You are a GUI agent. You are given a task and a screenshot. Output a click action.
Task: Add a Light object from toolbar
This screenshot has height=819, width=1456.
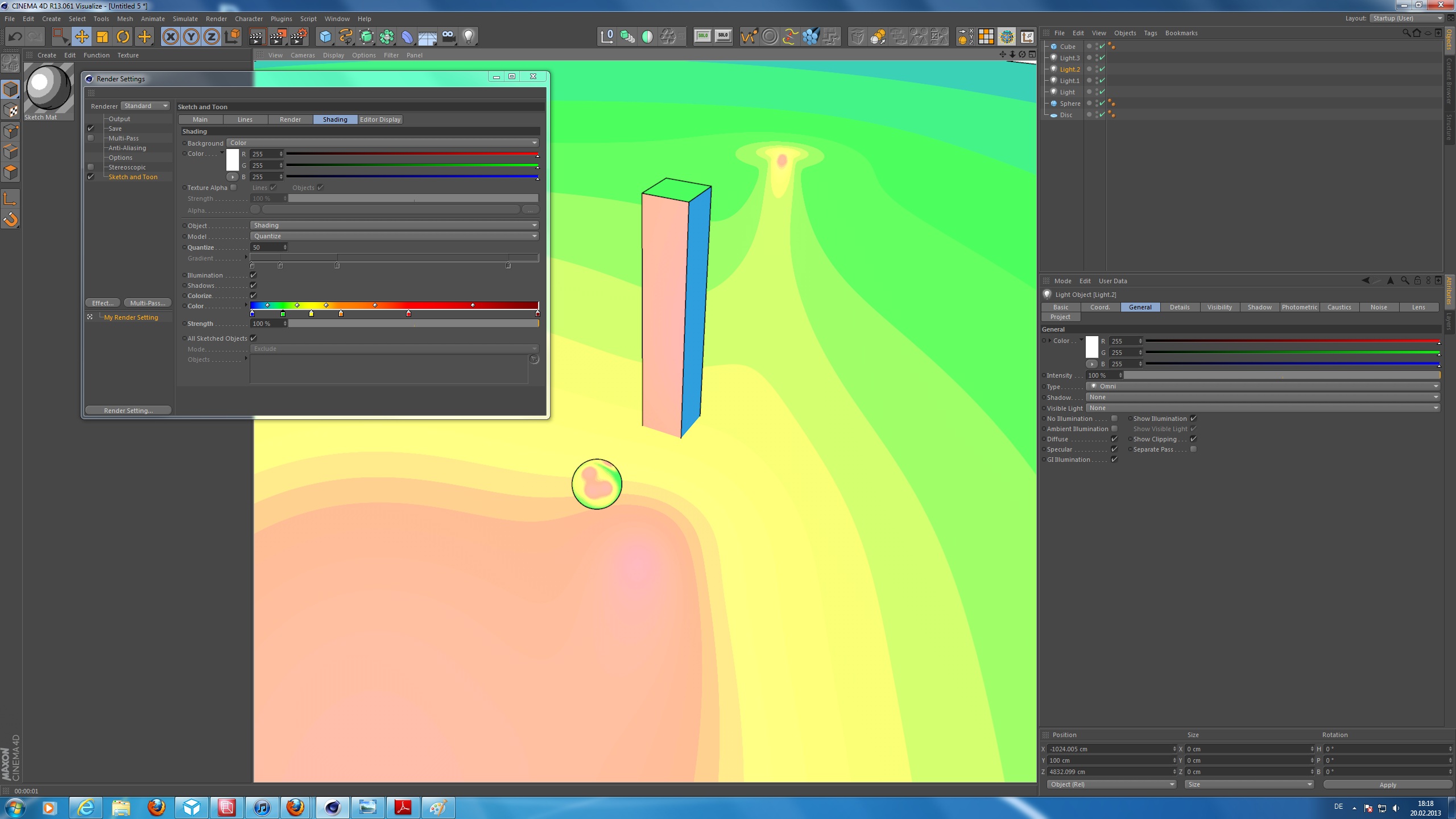click(x=468, y=37)
